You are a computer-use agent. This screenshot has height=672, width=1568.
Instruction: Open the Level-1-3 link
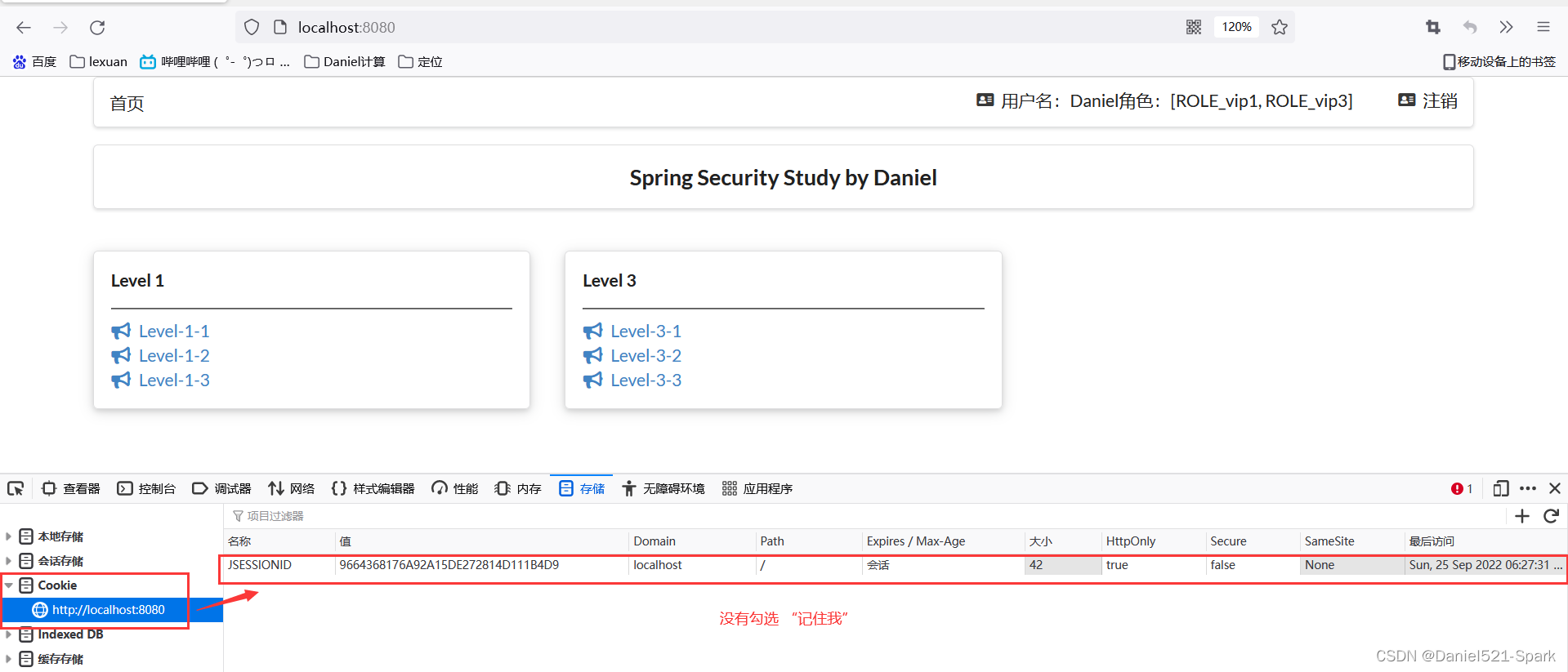(x=174, y=380)
